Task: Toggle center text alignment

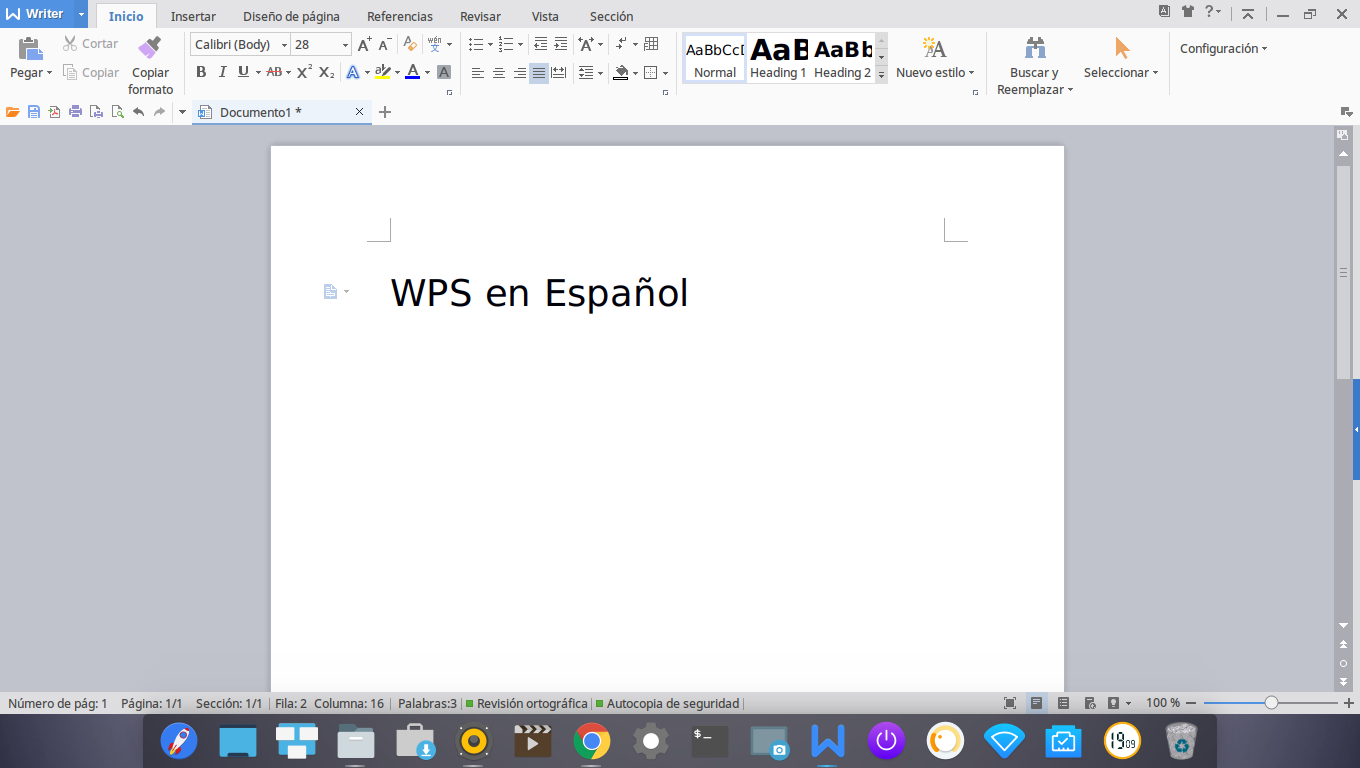Action: [497, 71]
